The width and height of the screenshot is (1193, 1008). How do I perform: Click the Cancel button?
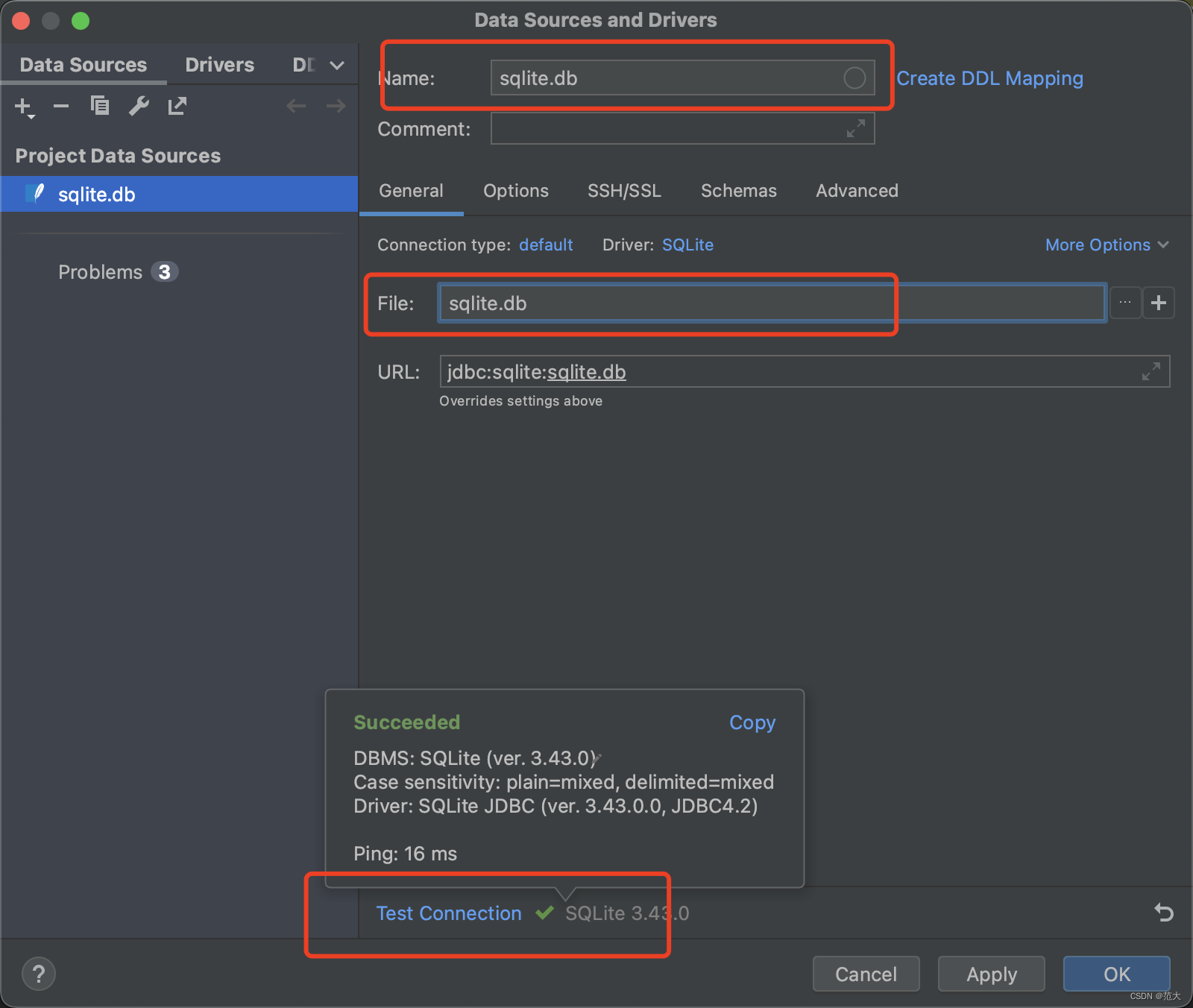(x=866, y=974)
